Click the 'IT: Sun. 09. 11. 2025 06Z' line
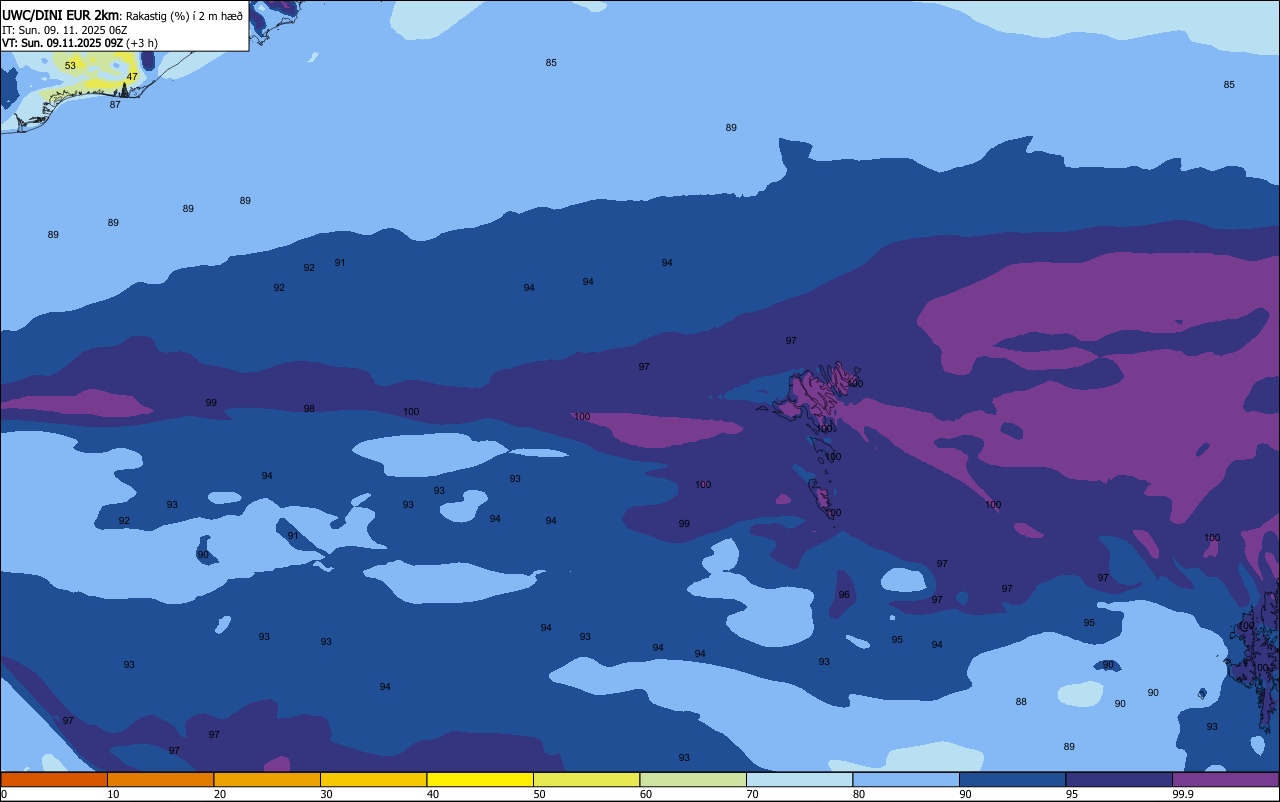Viewport: 1280px width, 802px height. [x=64, y=30]
